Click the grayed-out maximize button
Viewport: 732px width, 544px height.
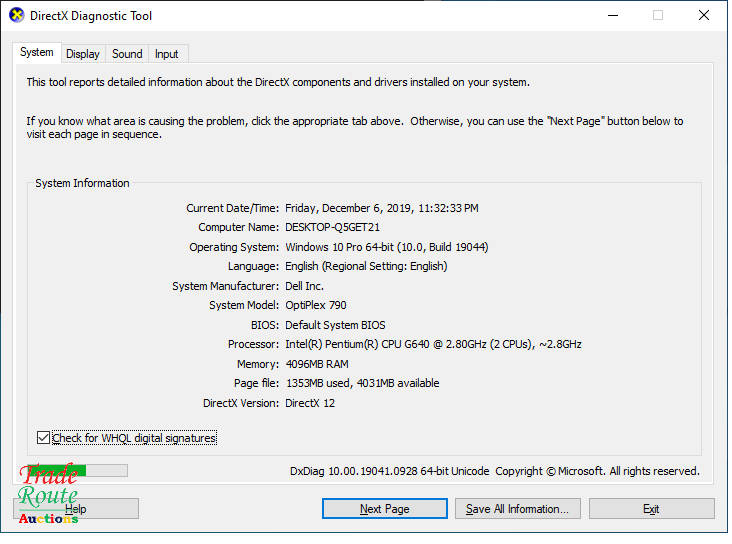657,16
